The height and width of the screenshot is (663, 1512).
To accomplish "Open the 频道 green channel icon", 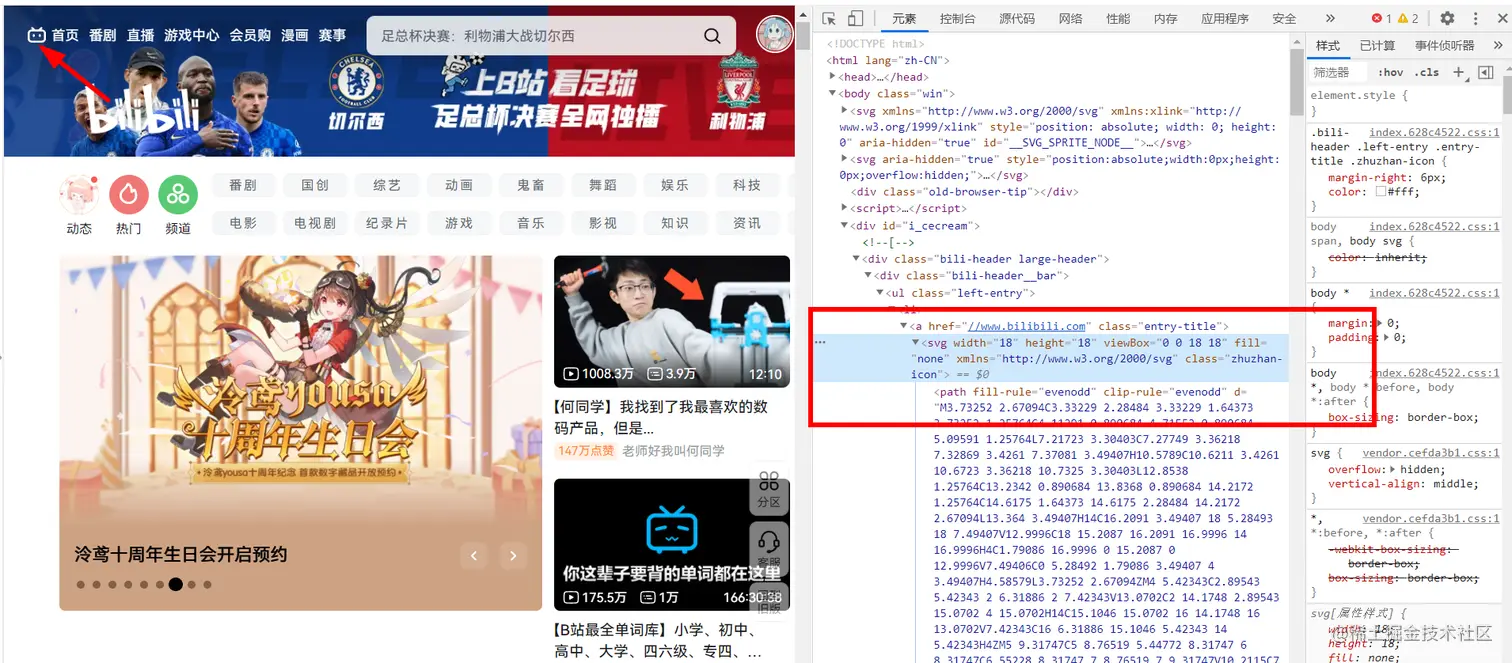I will [x=178, y=195].
